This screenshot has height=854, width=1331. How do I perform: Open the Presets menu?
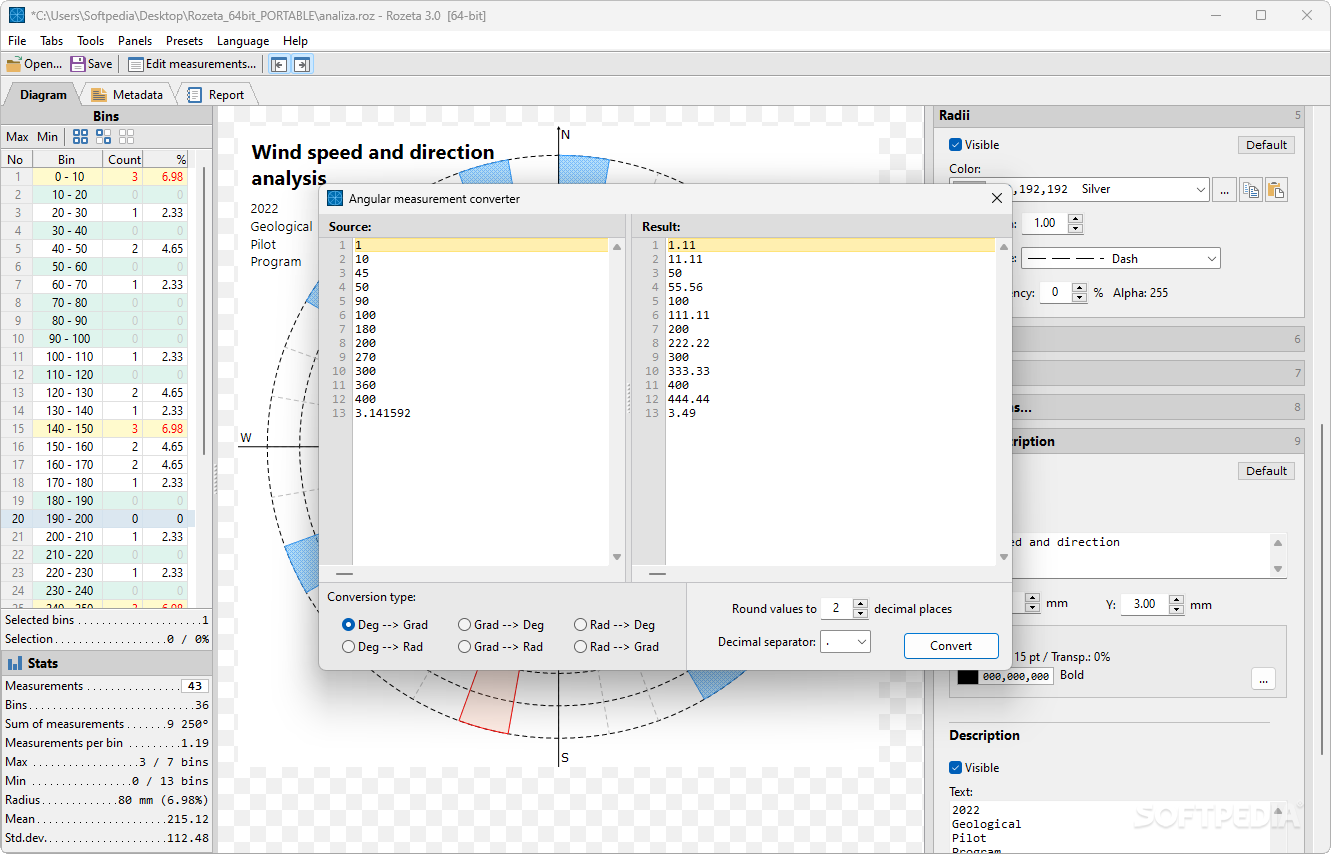coord(184,41)
